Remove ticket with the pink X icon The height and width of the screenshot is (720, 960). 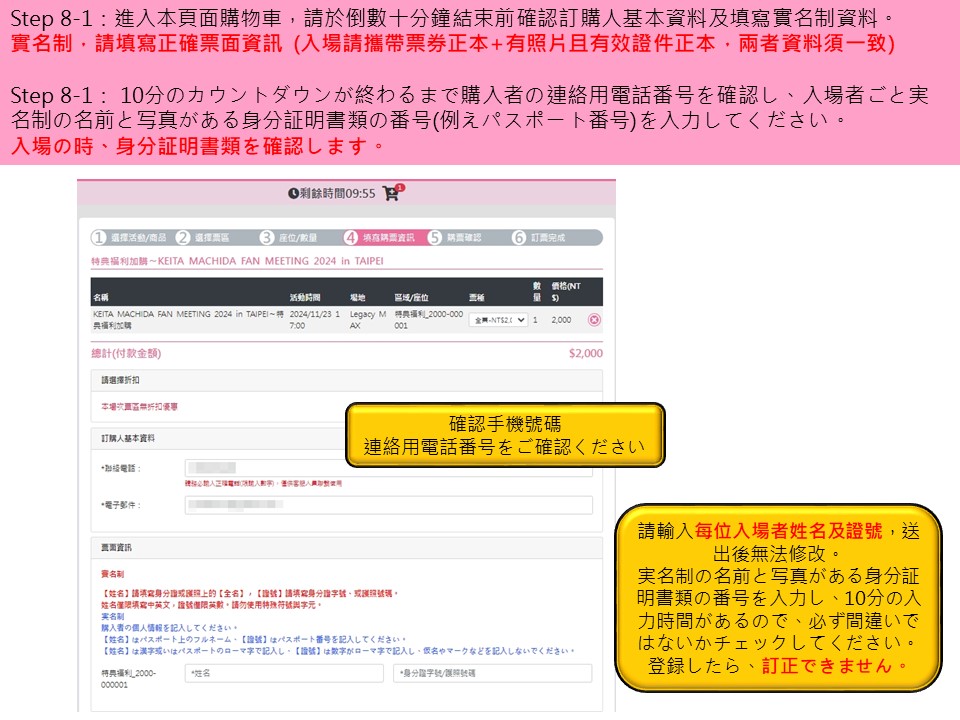pyautogui.click(x=594, y=320)
